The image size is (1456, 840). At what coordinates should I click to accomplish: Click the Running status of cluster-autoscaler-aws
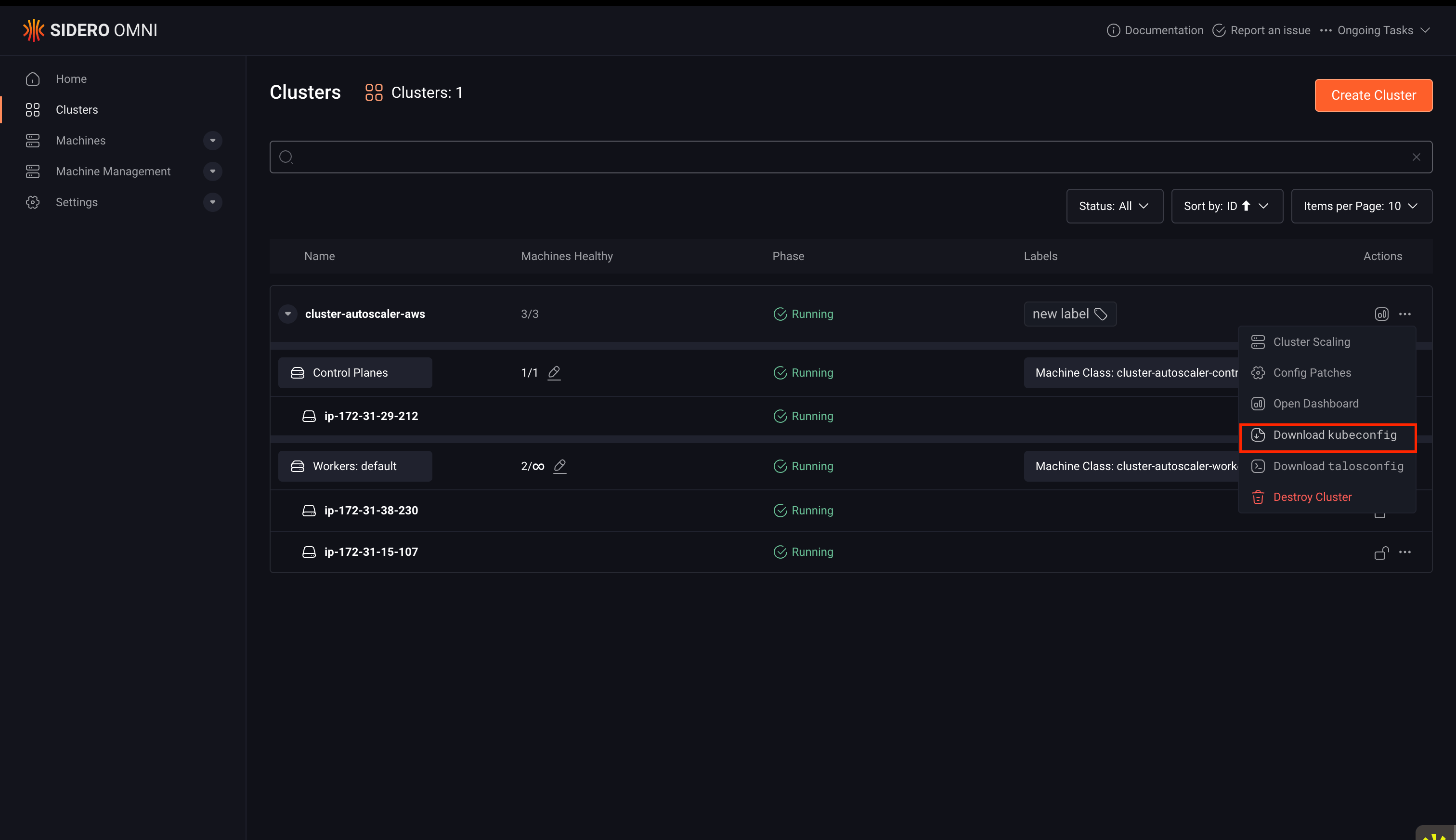click(x=803, y=314)
